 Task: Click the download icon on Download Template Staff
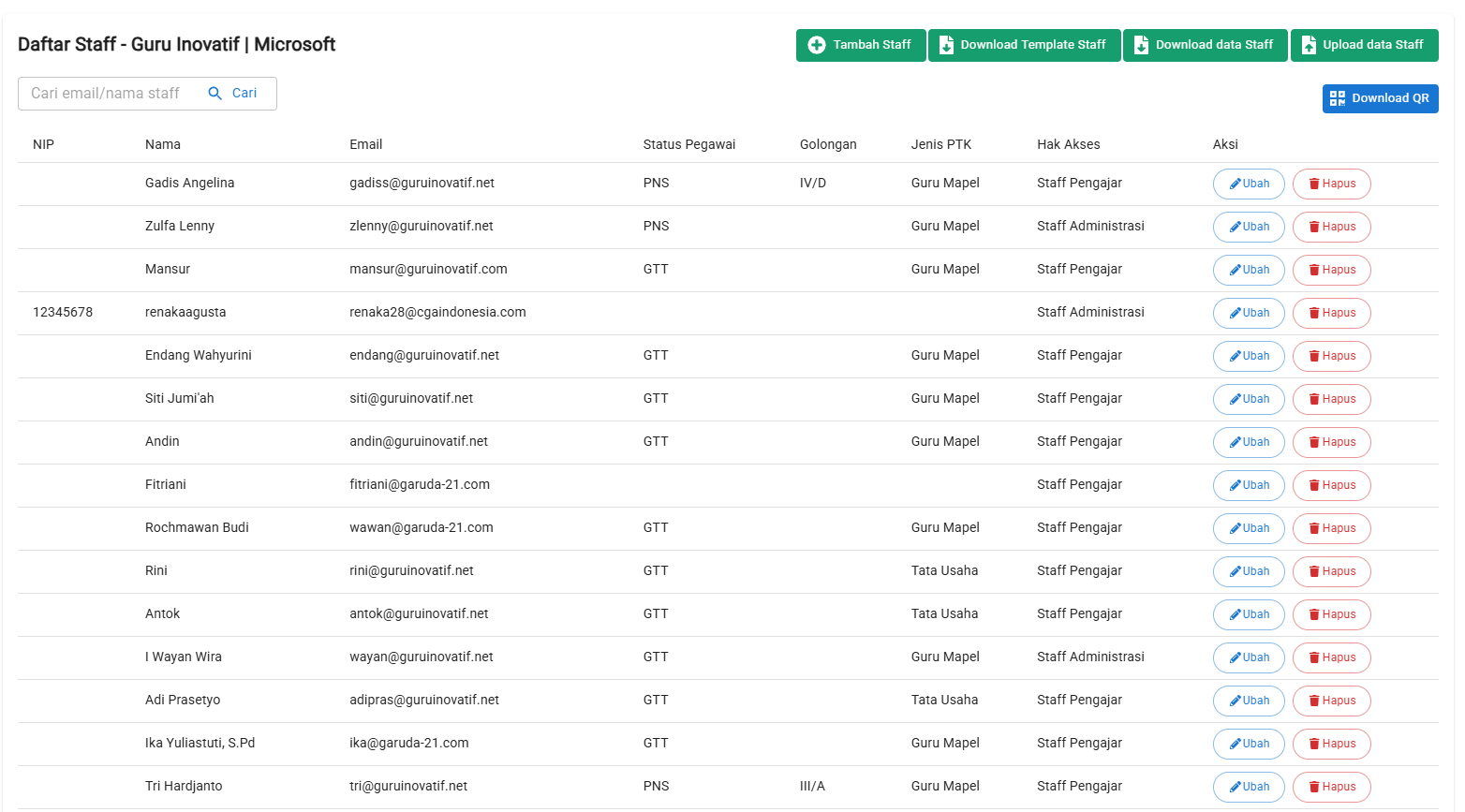pos(946,44)
